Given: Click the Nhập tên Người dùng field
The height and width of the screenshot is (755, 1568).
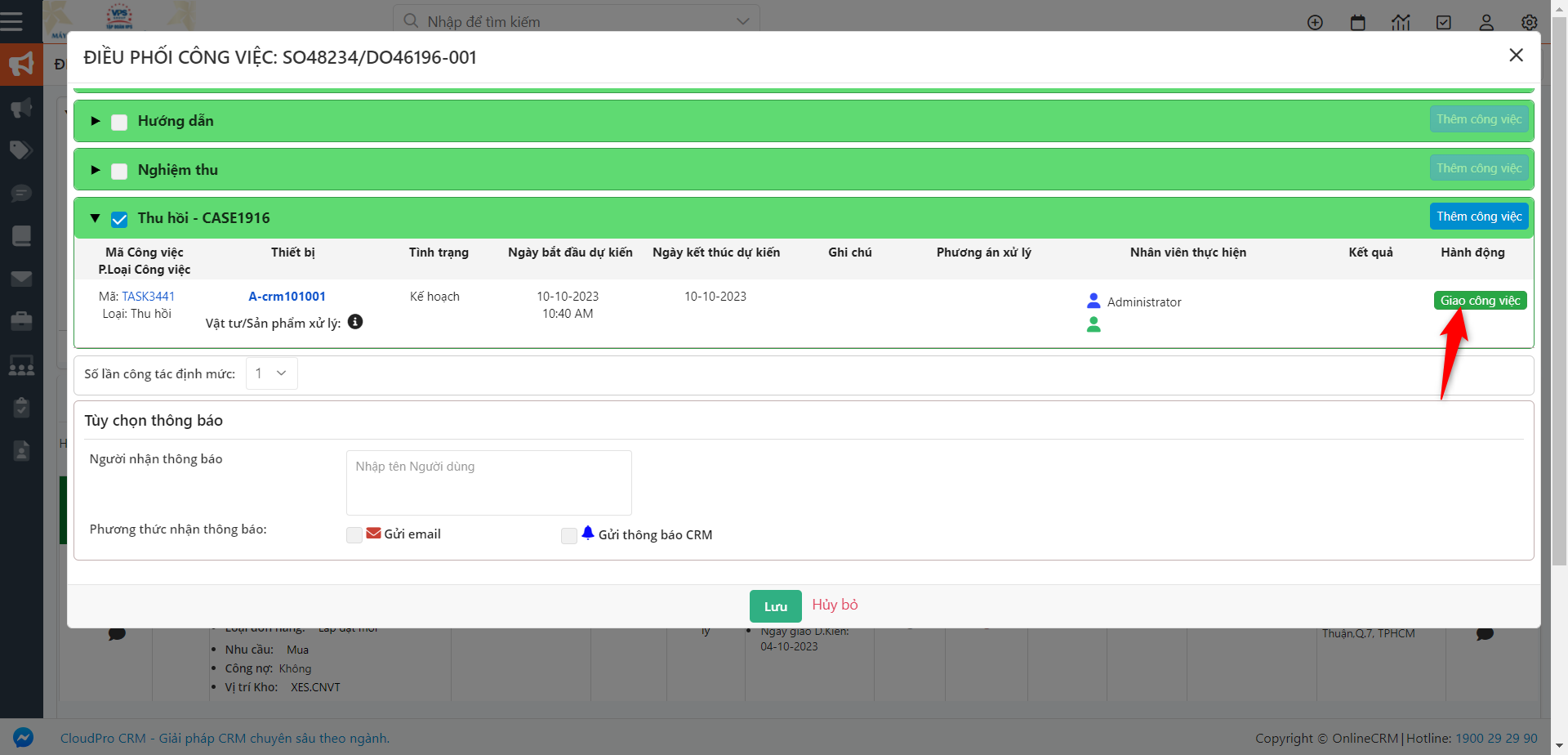Looking at the screenshot, I should [x=489, y=482].
